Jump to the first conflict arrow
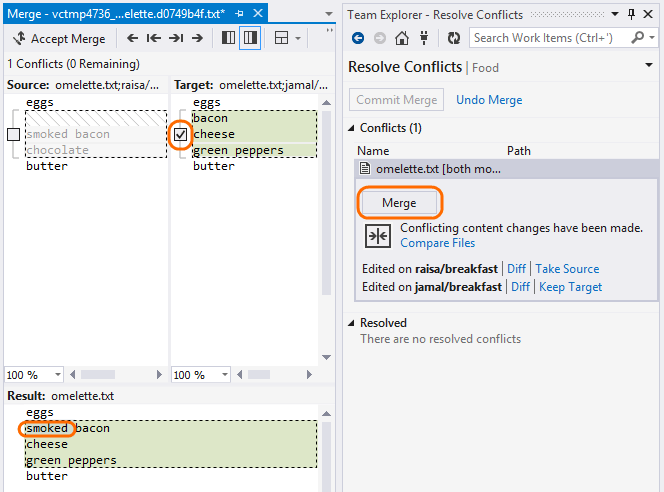 click(x=153, y=39)
